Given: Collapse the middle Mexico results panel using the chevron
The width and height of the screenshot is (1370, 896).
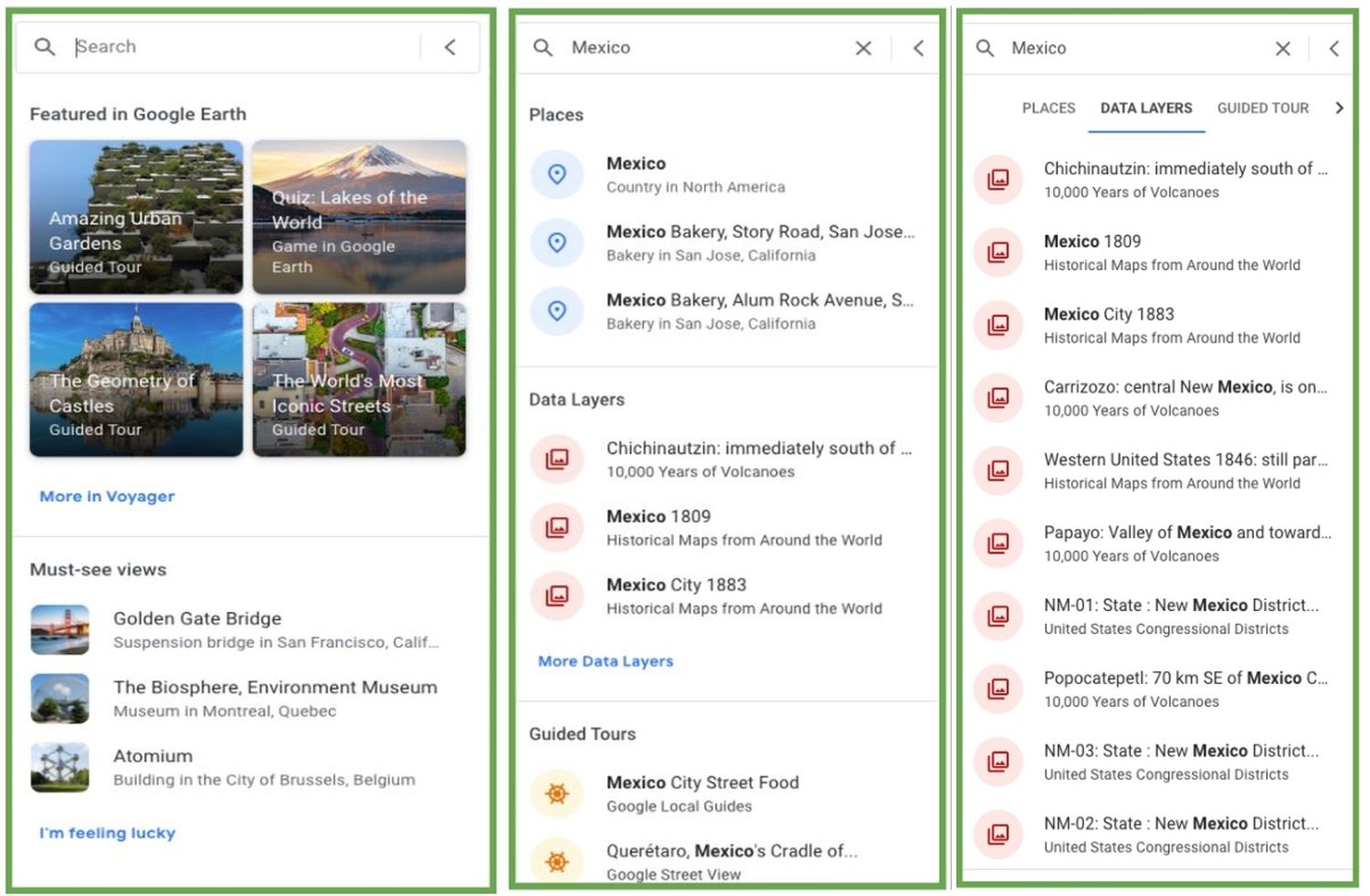Looking at the screenshot, I should [x=919, y=47].
